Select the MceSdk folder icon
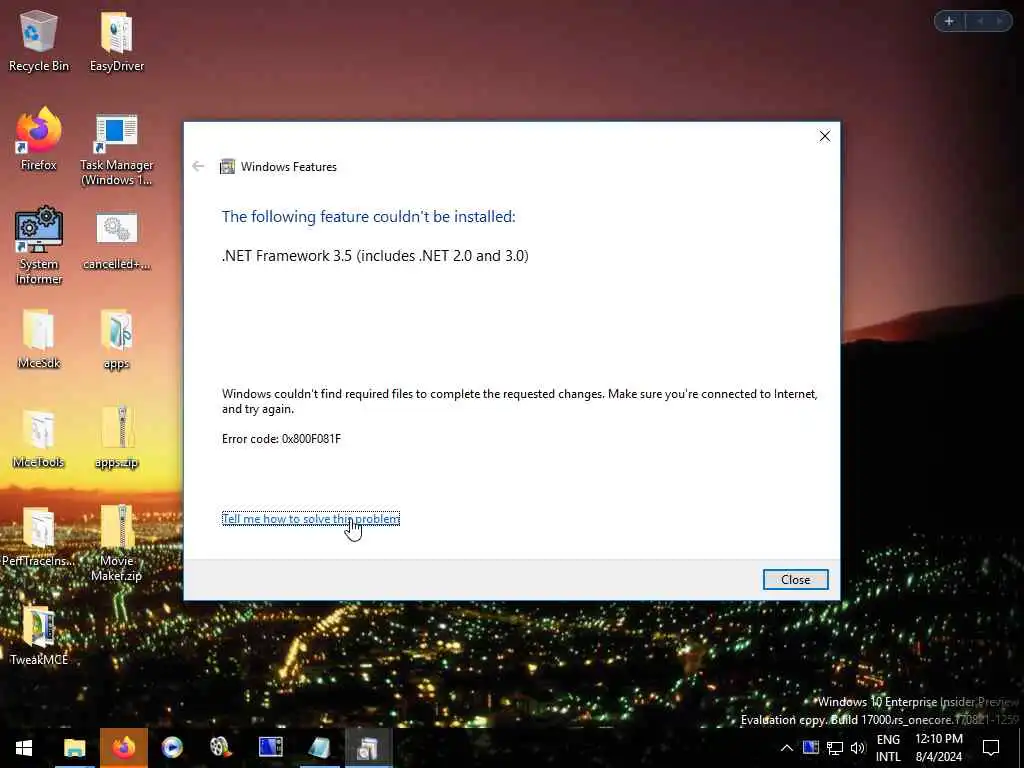The height and width of the screenshot is (768, 1024). (x=39, y=338)
